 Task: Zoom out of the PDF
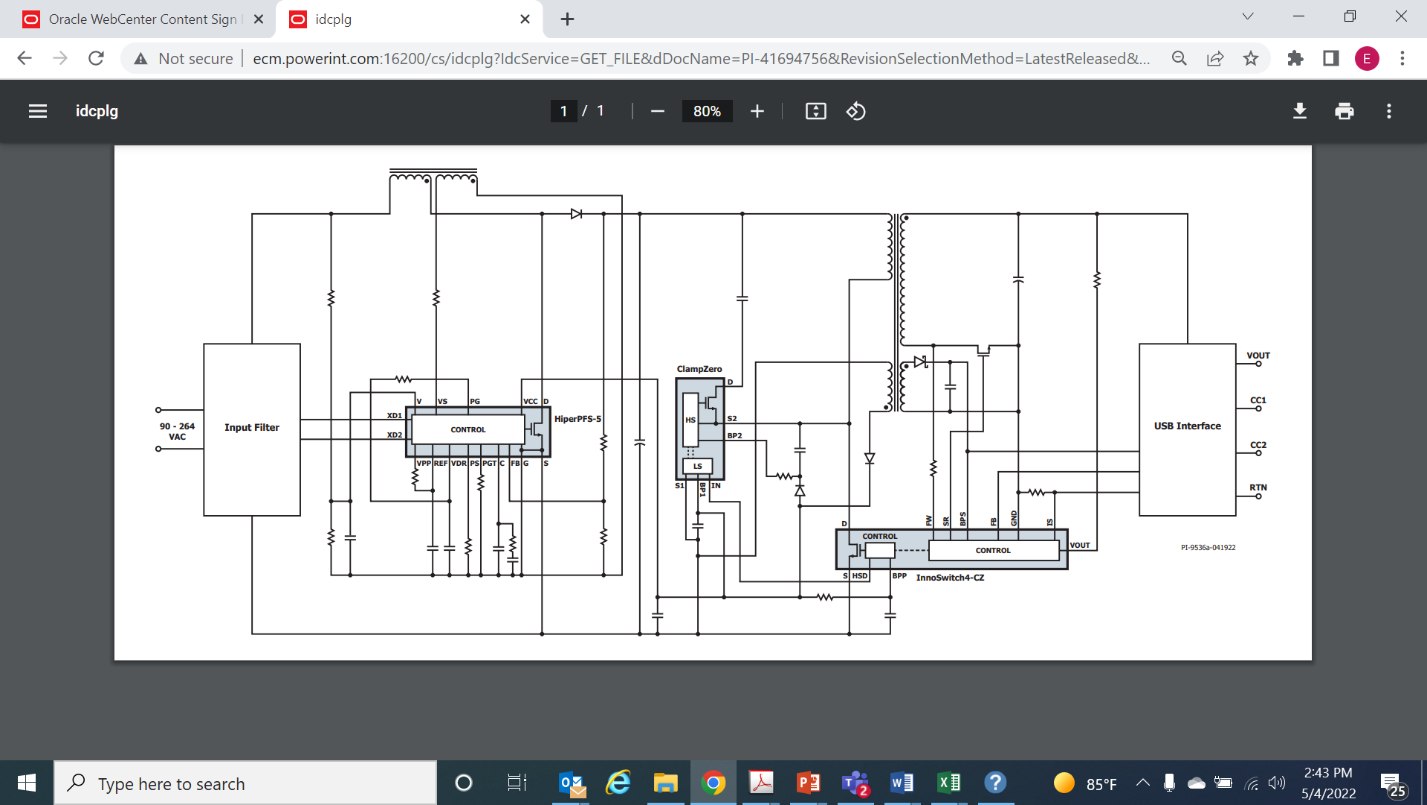point(657,111)
